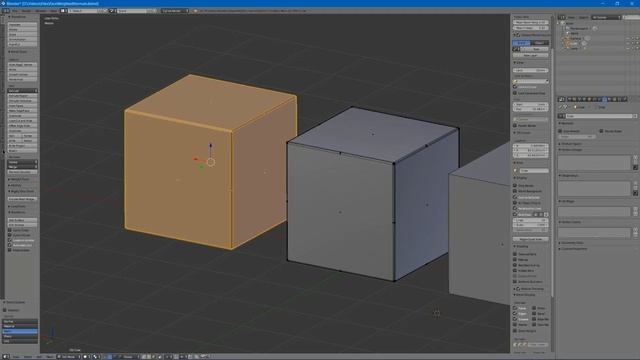Screen dimensions: 640x360
Task: Open the World properties tab
Action: (585, 99)
